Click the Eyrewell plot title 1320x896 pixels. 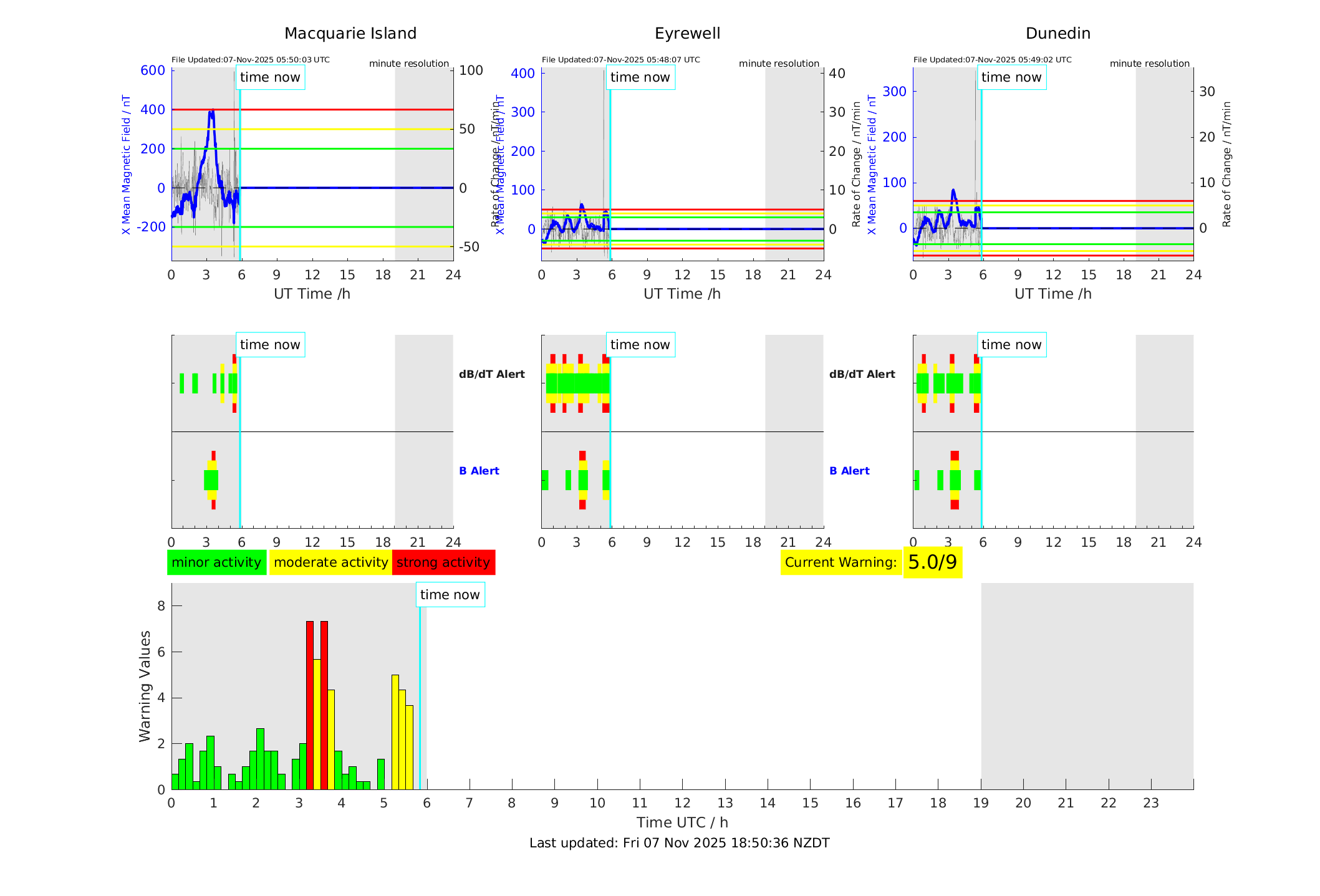tap(687, 34)
